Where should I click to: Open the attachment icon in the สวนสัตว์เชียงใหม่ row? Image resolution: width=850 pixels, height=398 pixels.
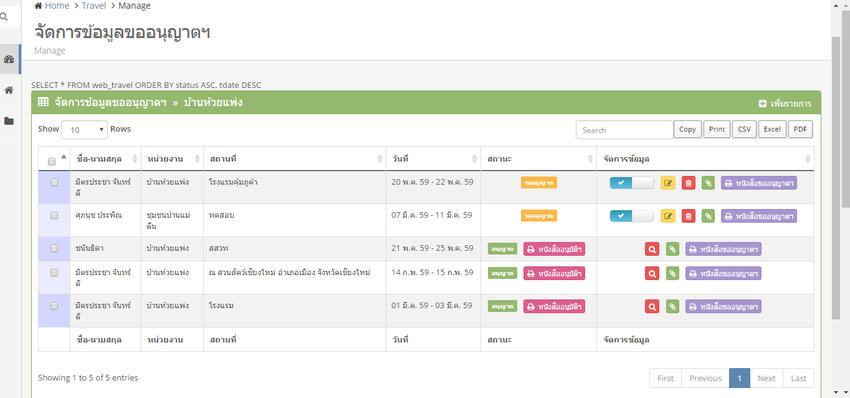tap(672, 273)
